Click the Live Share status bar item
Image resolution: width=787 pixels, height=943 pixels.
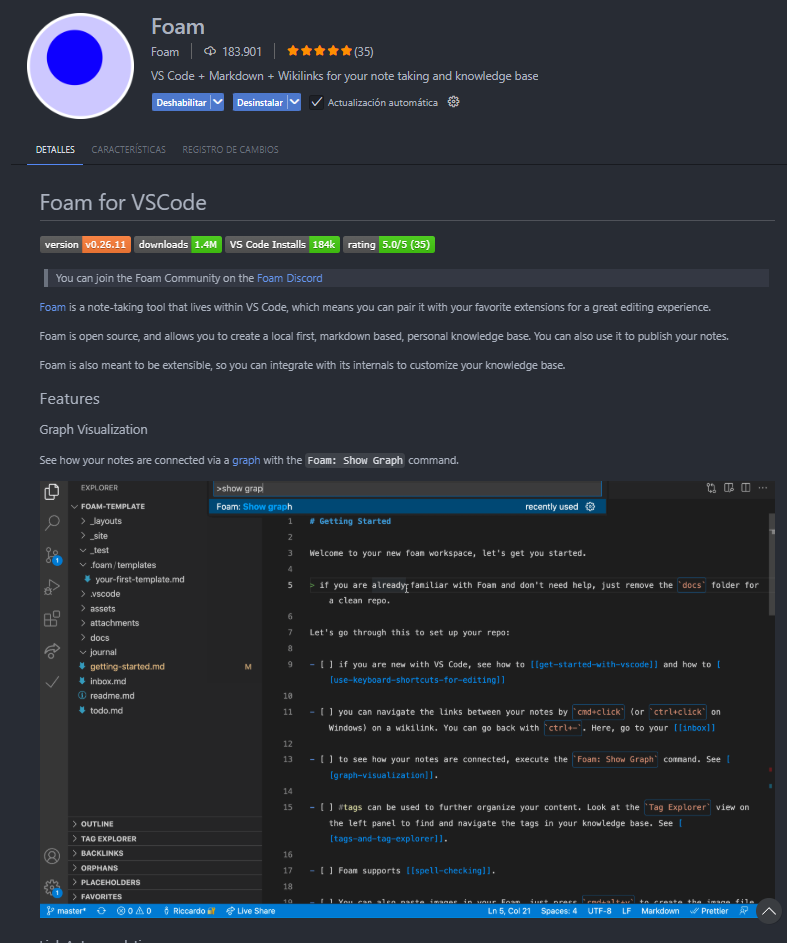(x=251, y=911)
